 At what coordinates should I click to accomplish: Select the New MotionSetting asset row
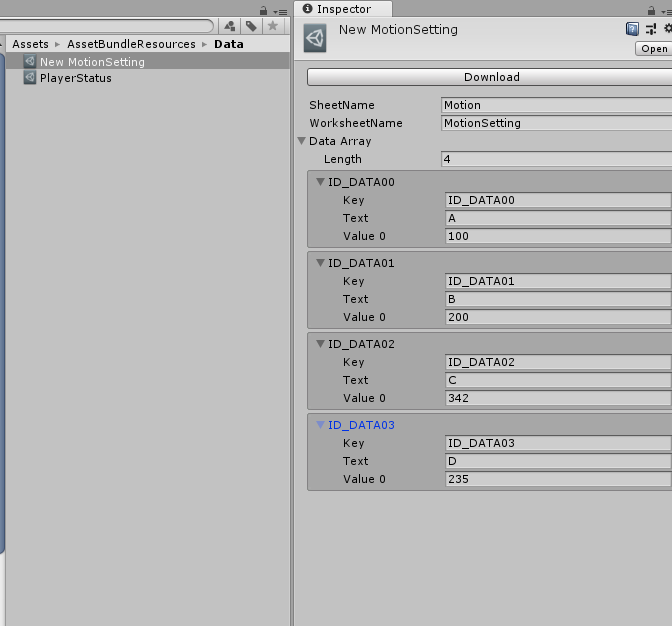point(148,61)
